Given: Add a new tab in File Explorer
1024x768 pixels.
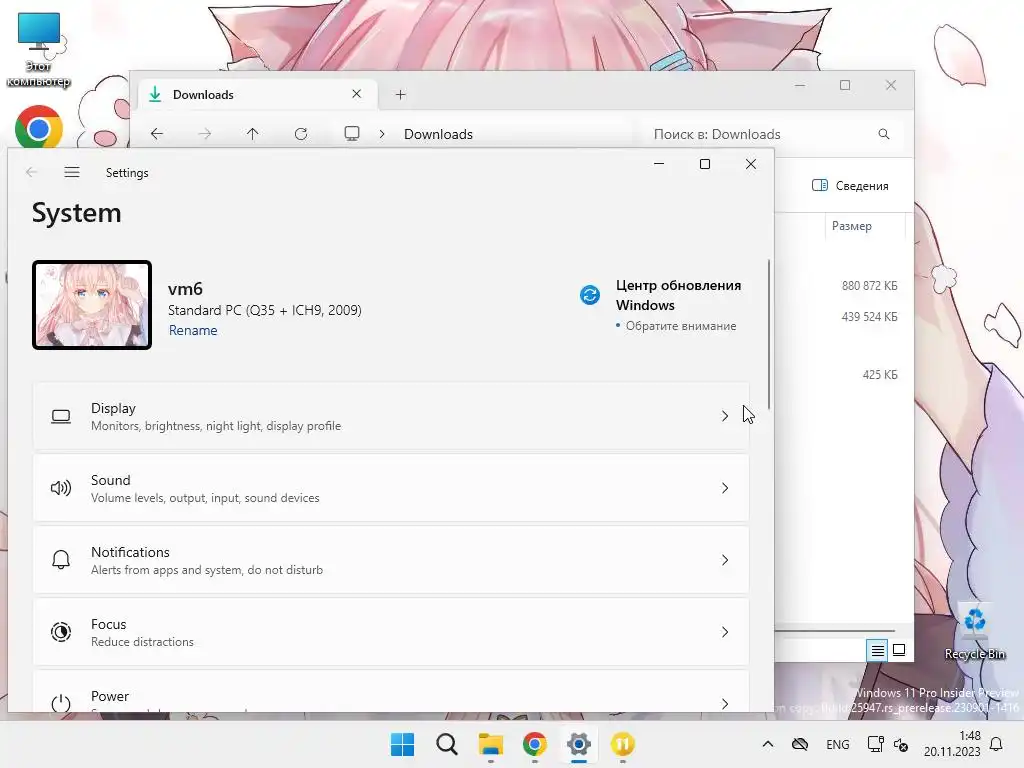Looking at the screenshot, I should [400, 95].
